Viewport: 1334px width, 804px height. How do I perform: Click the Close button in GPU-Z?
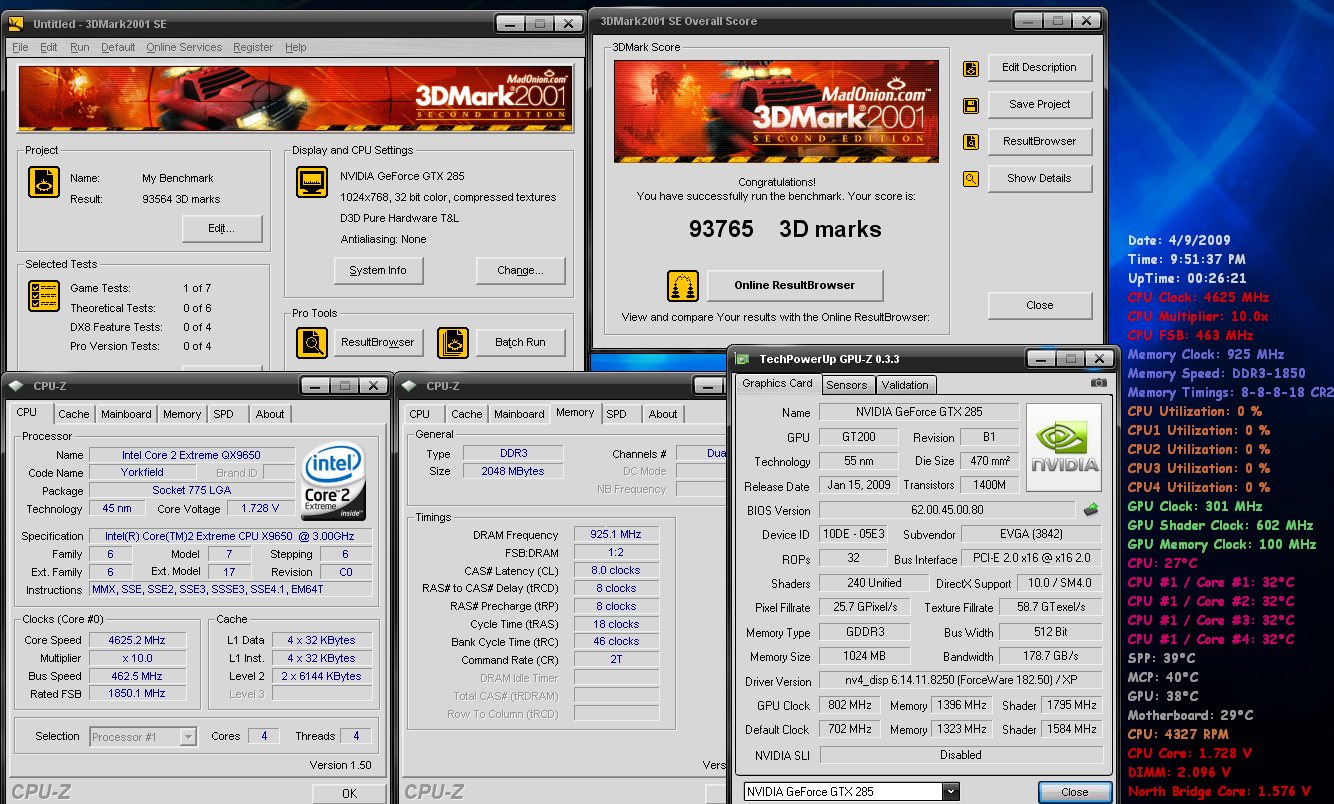pyautogui.click(x=1075, y=792)
